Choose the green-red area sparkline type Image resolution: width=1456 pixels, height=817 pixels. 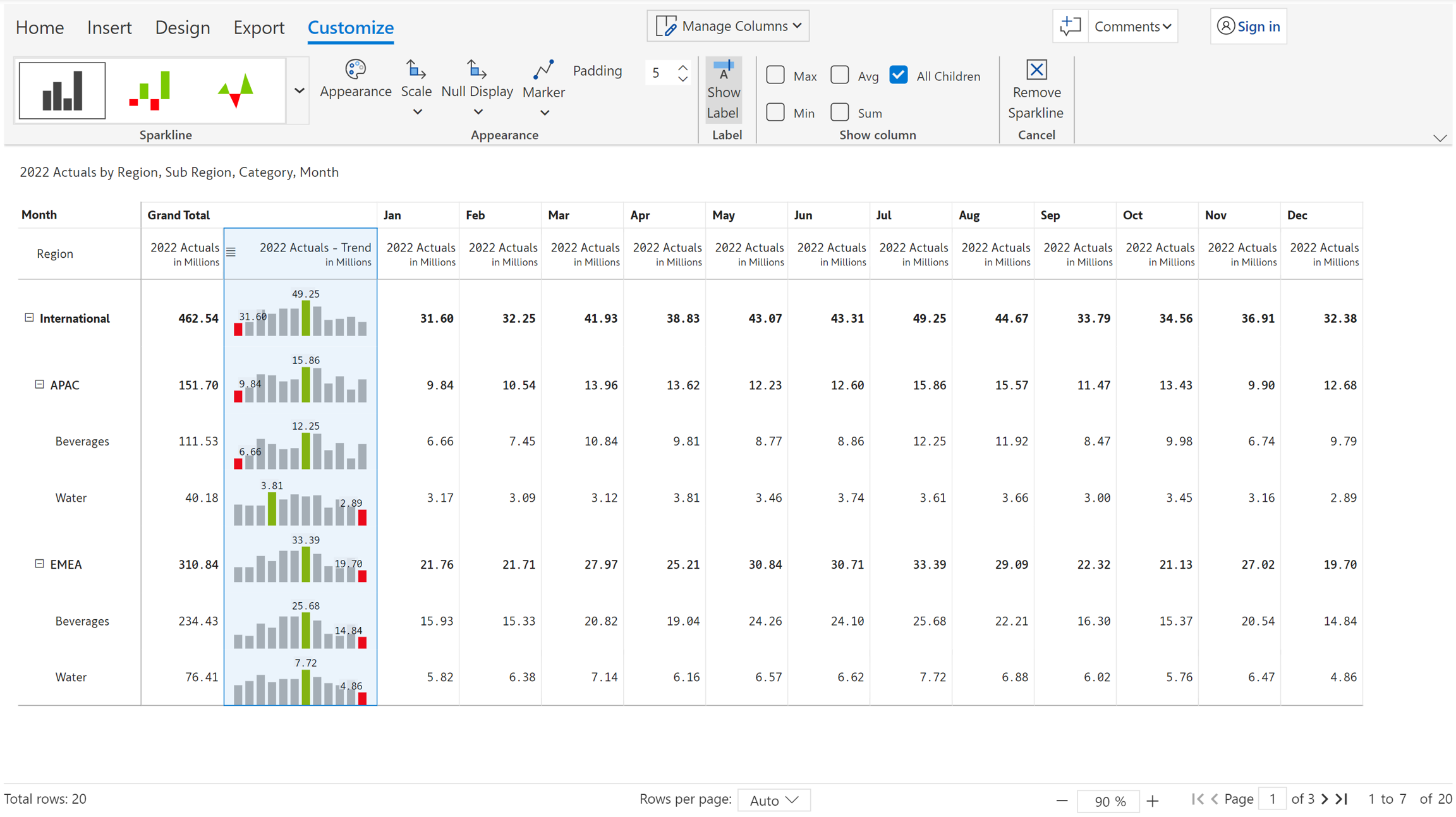tap(236, 90)
